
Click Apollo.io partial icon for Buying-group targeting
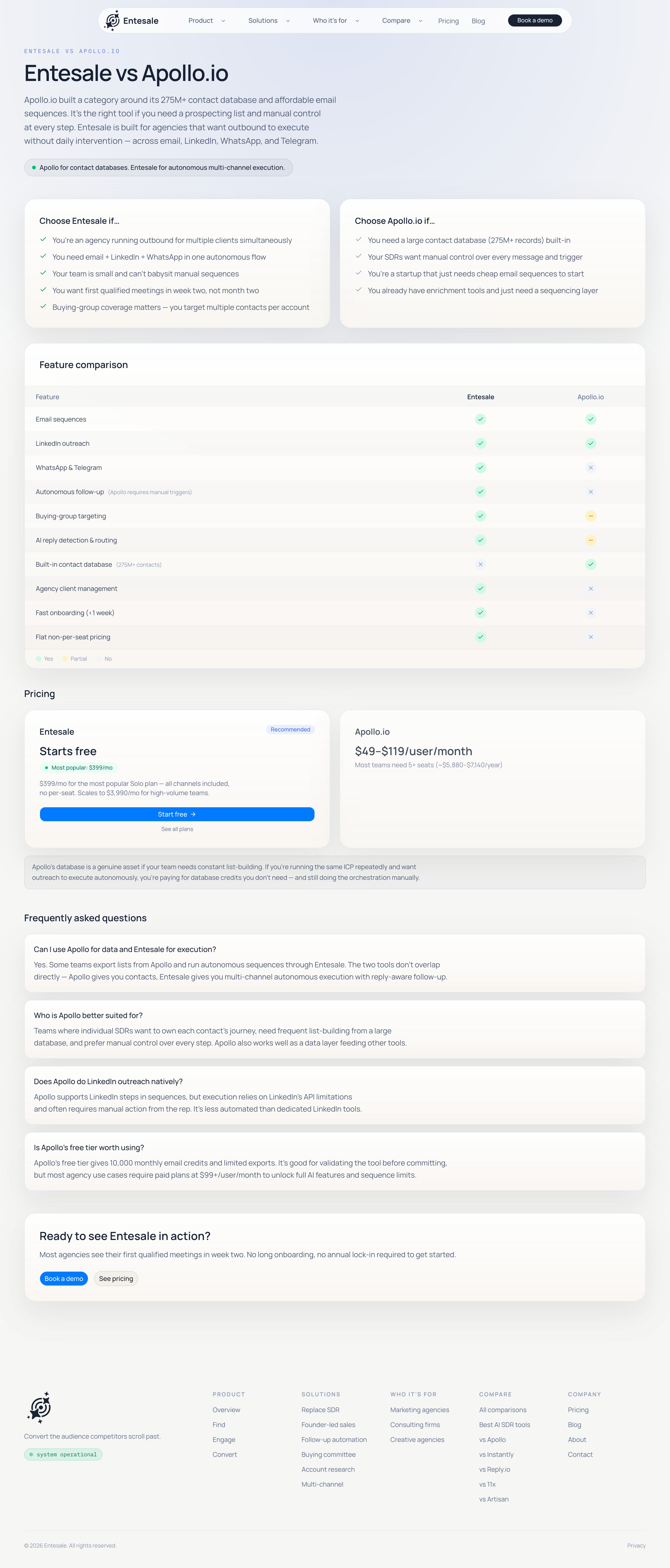[590, 516]
